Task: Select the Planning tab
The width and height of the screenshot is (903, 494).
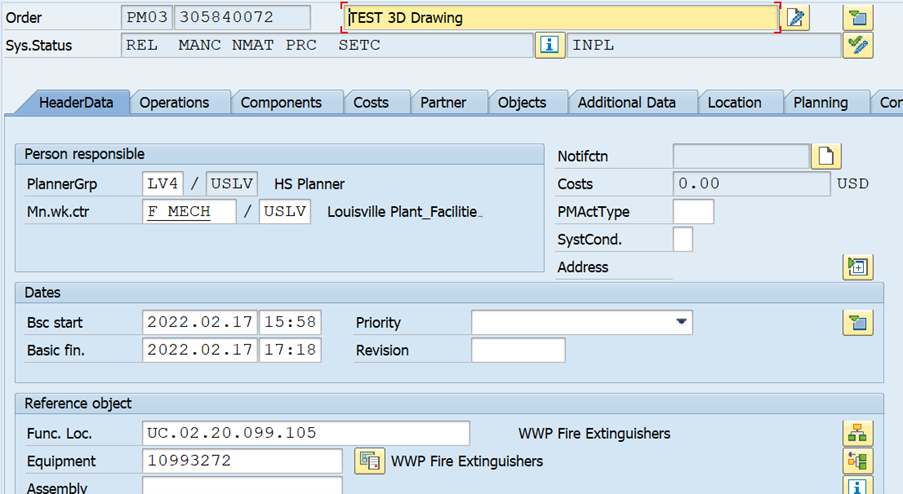Action: 820,102
